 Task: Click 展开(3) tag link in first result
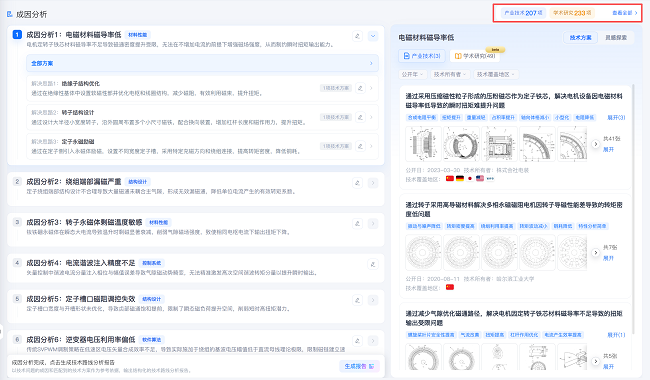pos(616,118)
